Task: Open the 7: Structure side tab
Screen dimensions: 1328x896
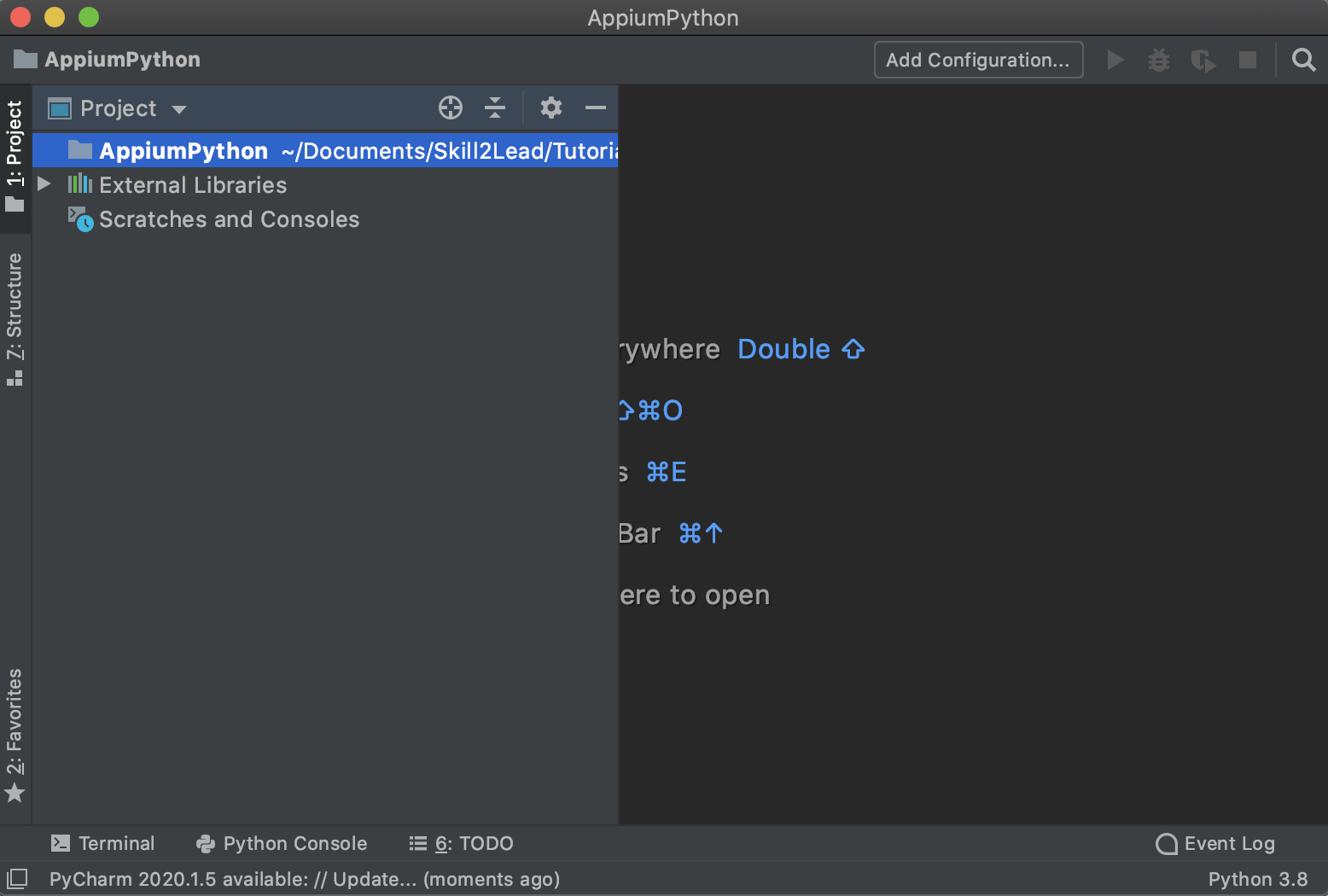Action: point(15,317)
